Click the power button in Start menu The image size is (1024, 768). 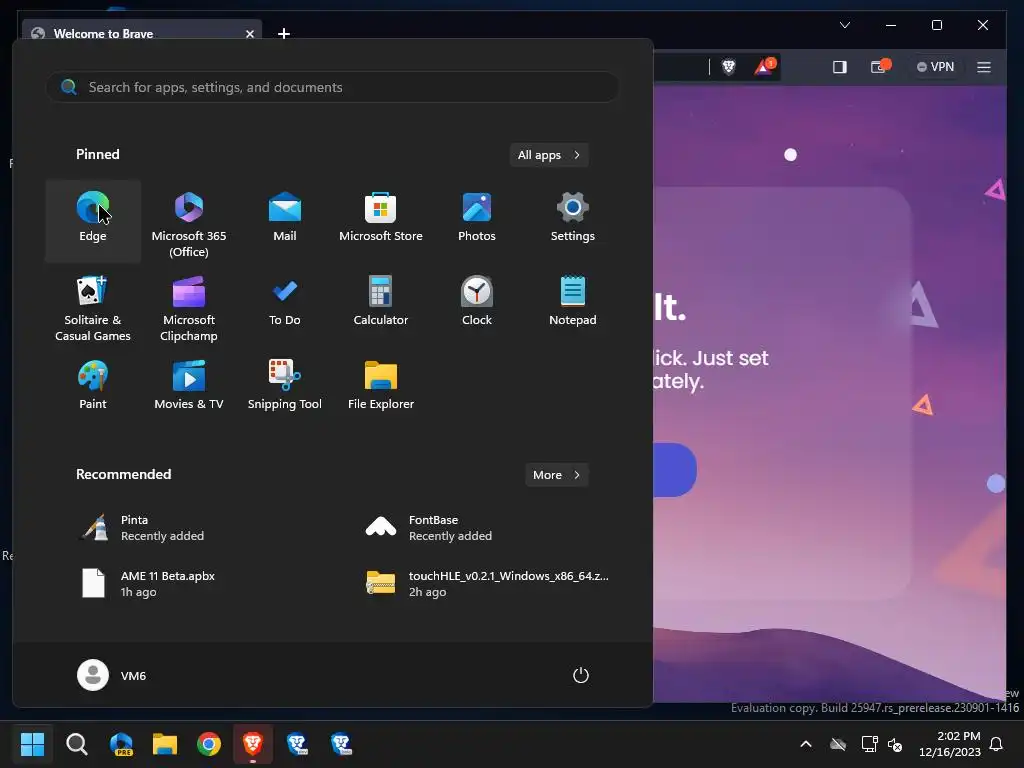(581, 675)
